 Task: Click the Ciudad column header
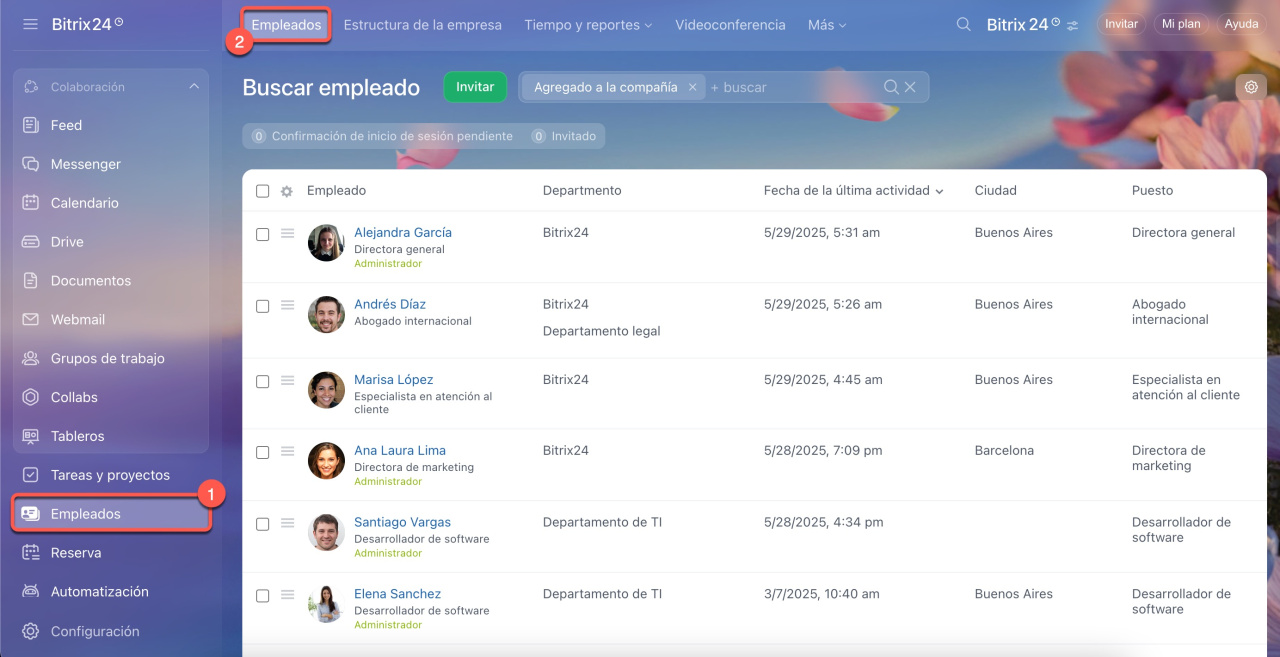[995, 190]
